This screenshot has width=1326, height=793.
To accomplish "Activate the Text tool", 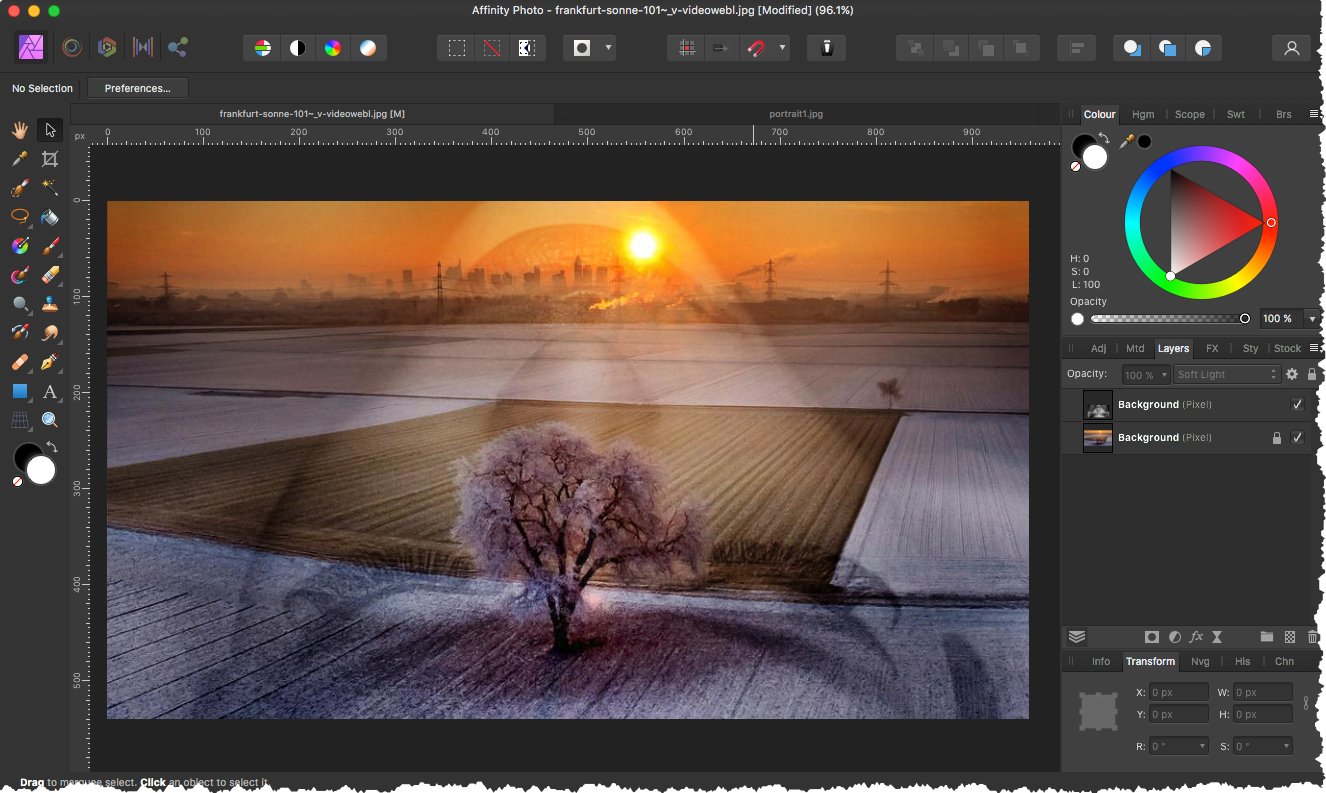I will coord(50,392).
